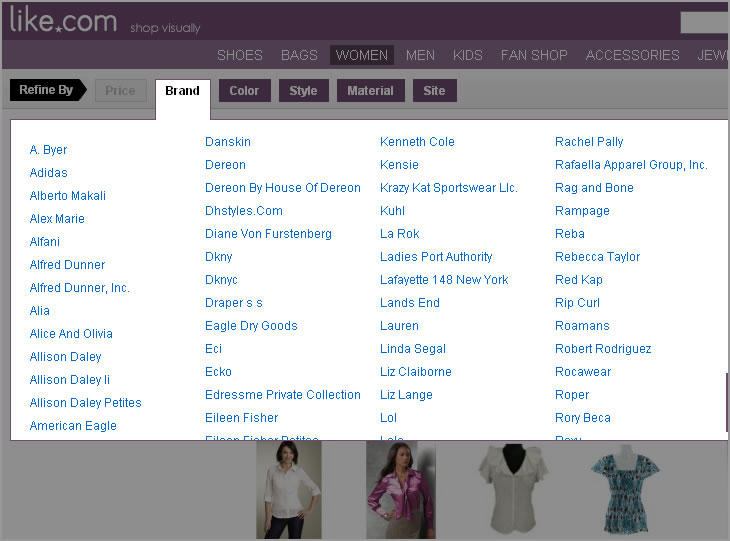Filter by Alfred Dunner brand
Viewport: 730px width, 541px height.
(x=67, y=265)
